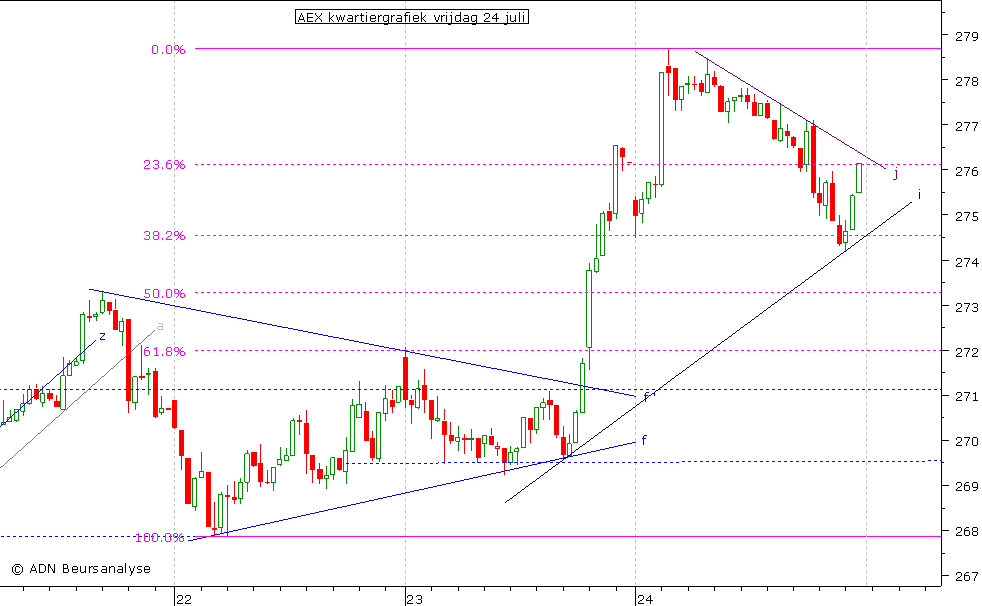Click the 275 price axis value
Screen dimensions: 982x606
click(x=966, y=217)
